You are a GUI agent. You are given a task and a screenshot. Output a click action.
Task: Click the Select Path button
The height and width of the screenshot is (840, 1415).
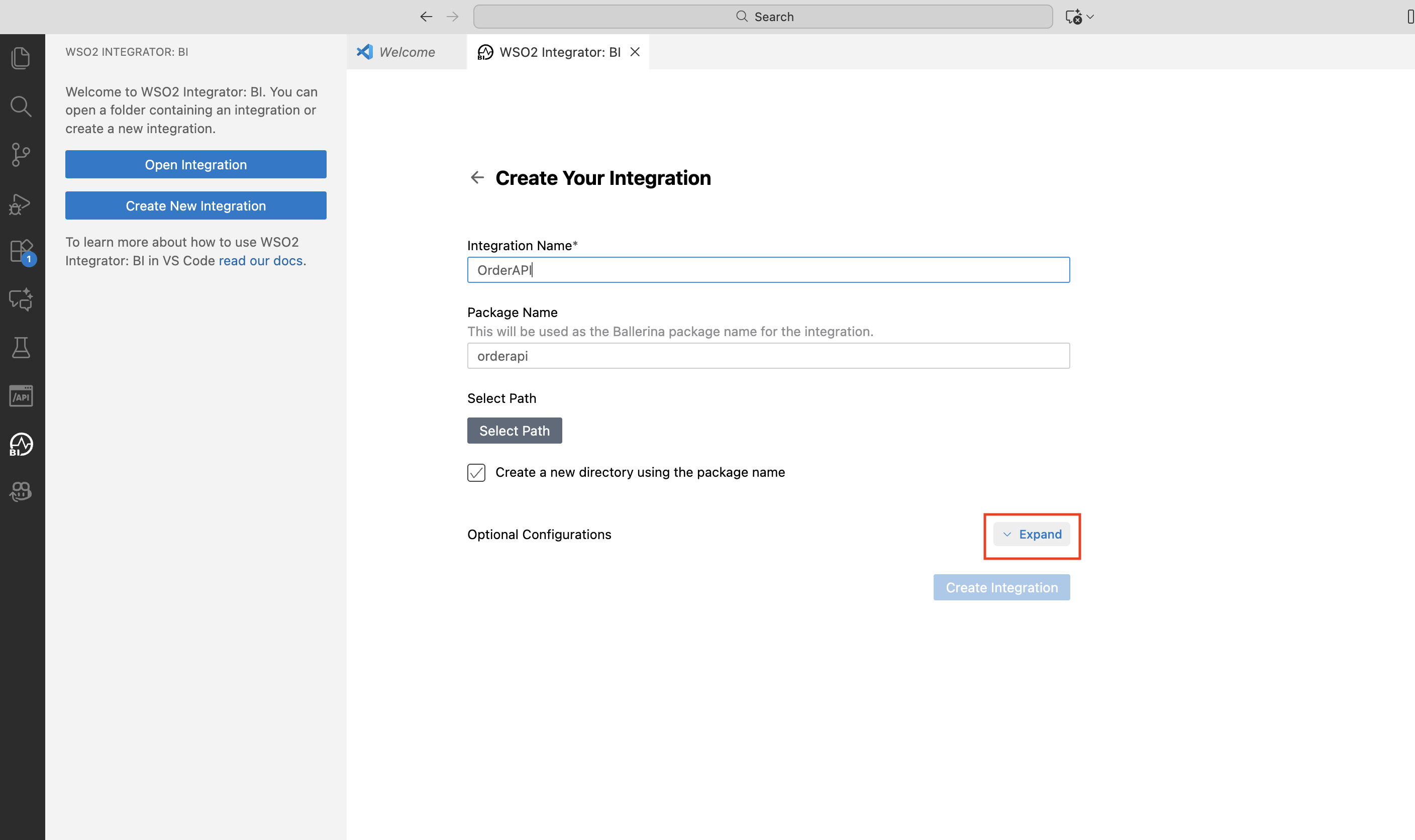(514, 430)
